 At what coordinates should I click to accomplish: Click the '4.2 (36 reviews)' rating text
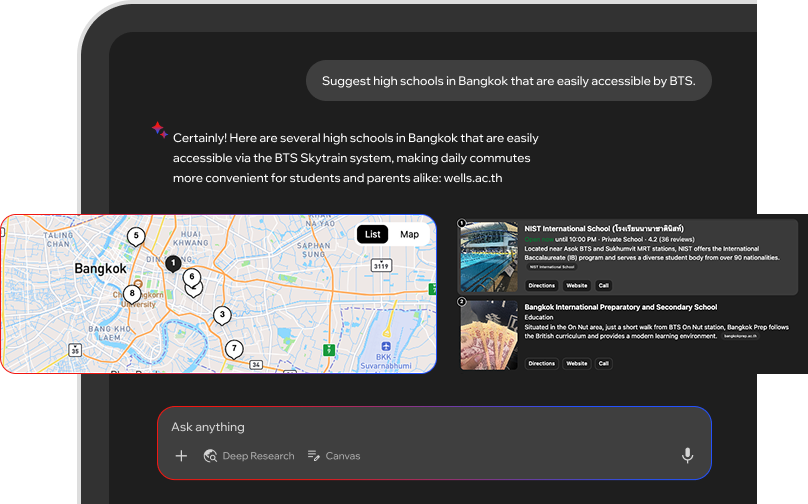click(x=671, y=240)
